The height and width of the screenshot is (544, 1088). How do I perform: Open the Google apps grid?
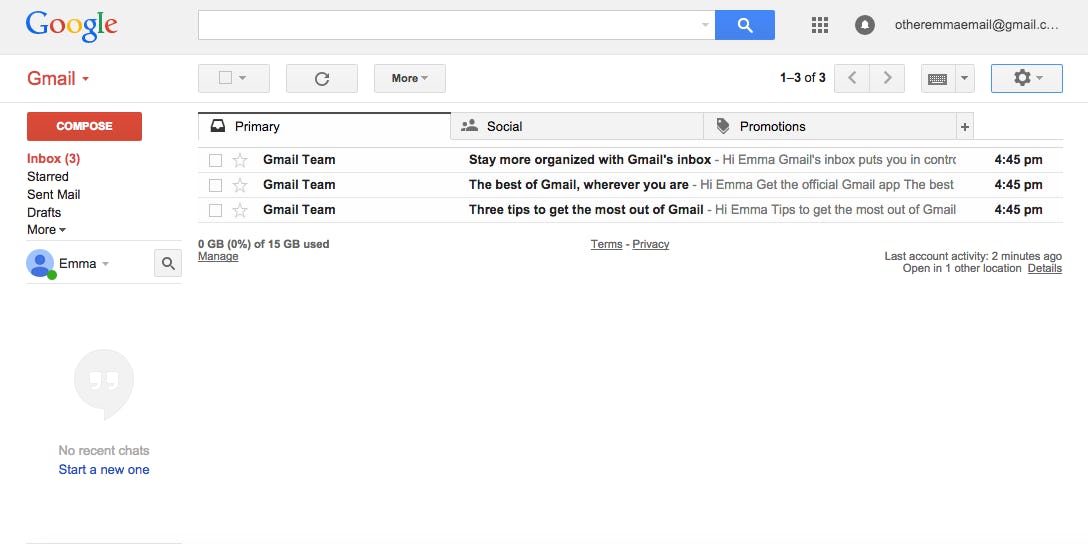pyautogui.click(x=819, y=26)
